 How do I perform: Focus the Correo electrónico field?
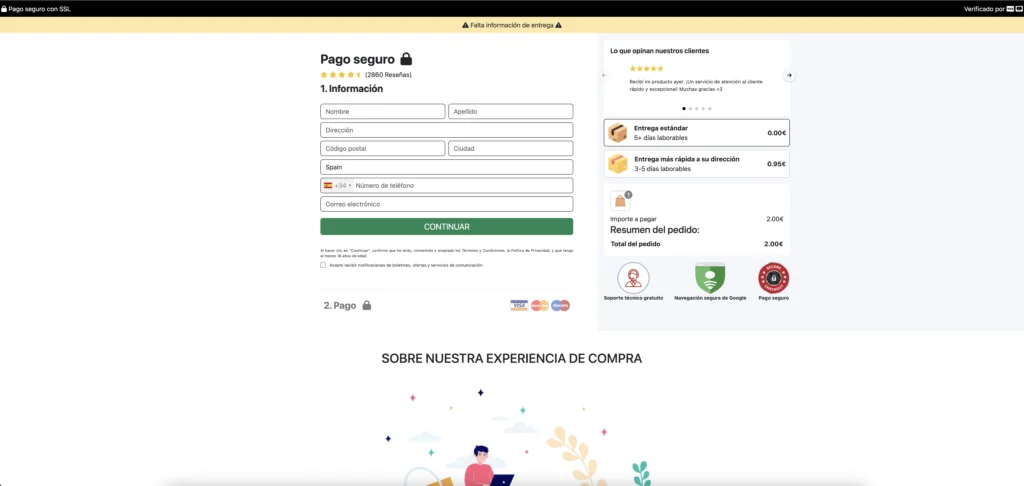447,204
